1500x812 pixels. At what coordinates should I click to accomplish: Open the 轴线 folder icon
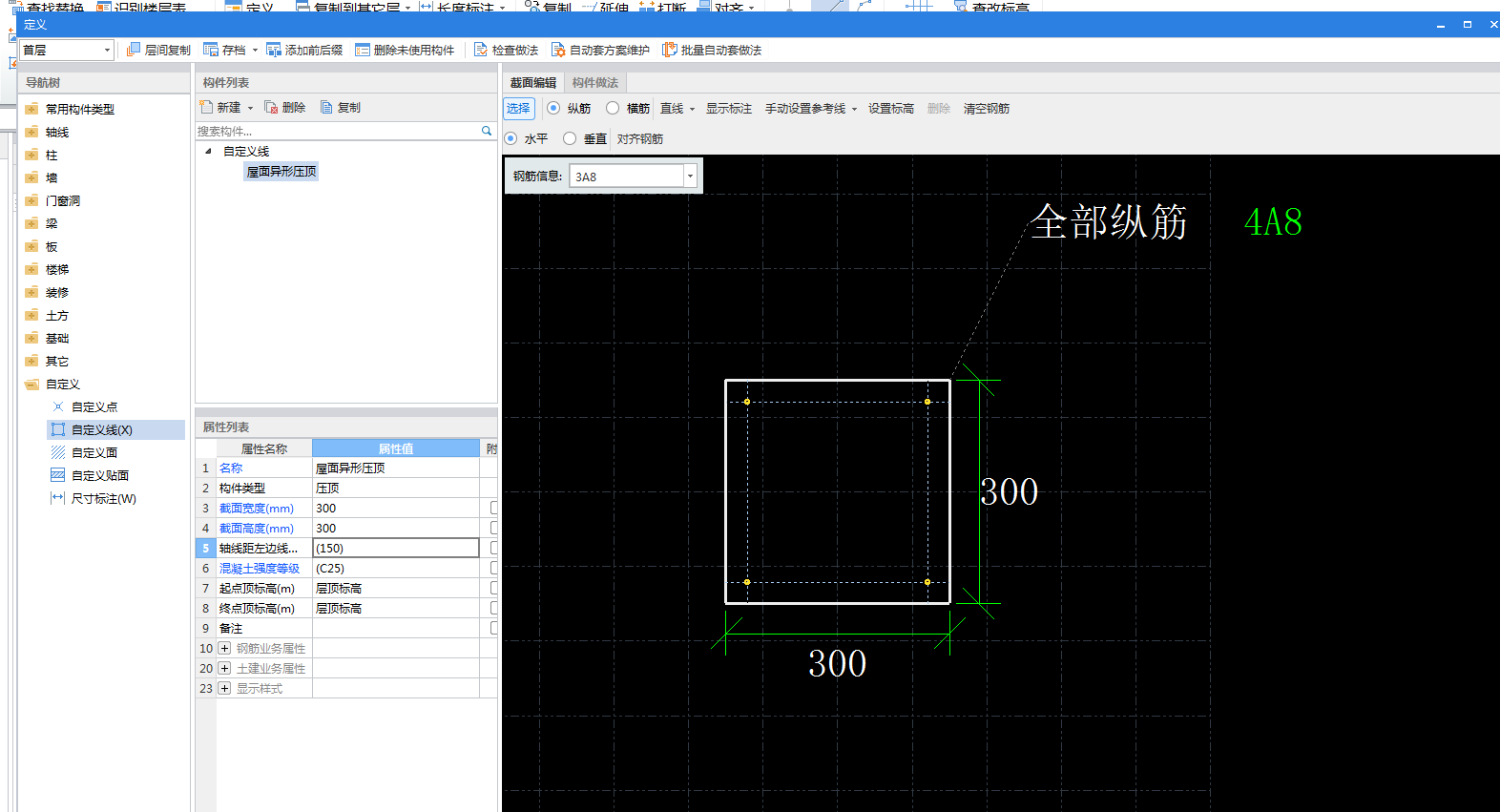31,132
